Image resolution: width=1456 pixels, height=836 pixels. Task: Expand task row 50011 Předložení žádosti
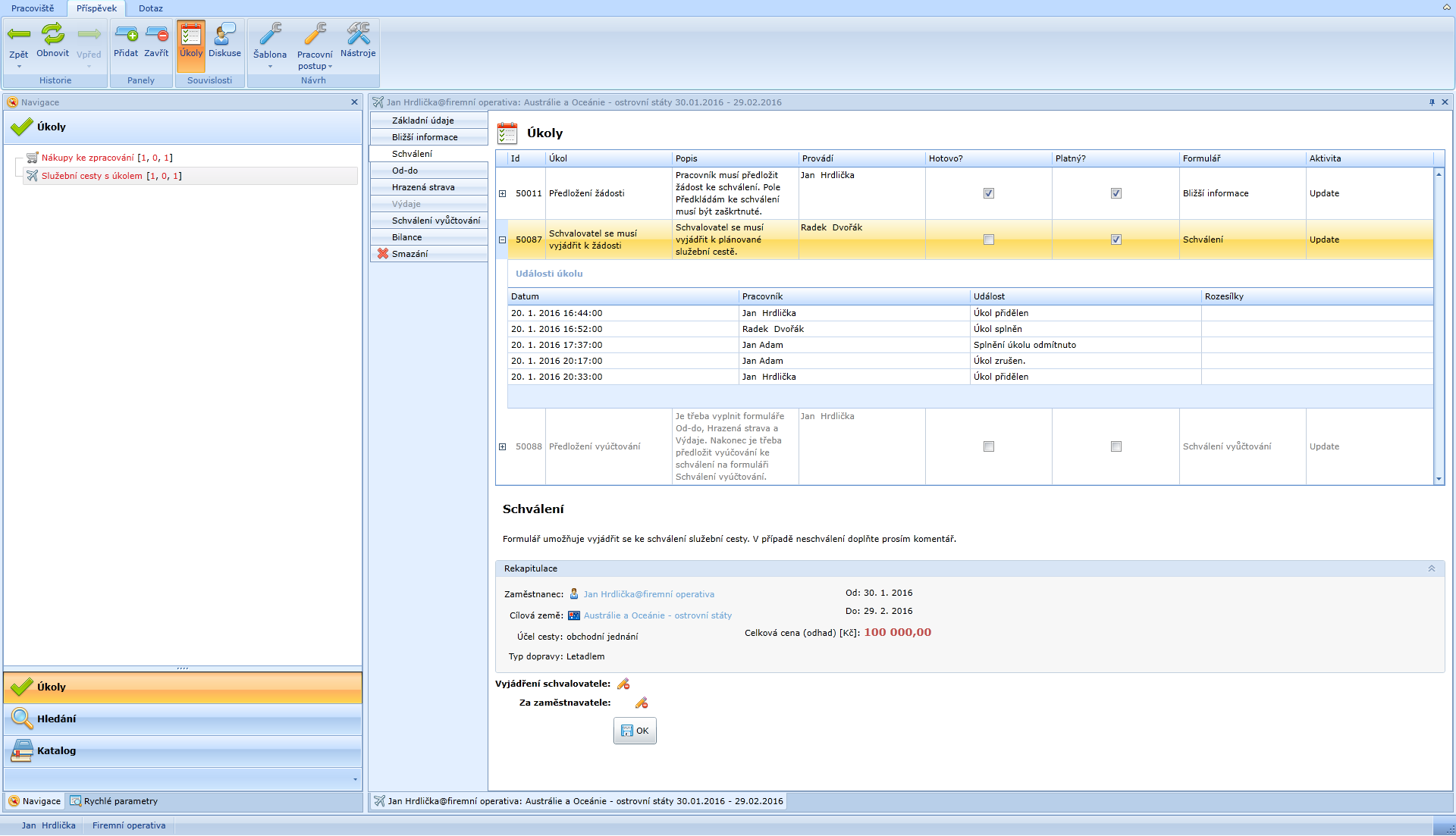coord(502,194)
